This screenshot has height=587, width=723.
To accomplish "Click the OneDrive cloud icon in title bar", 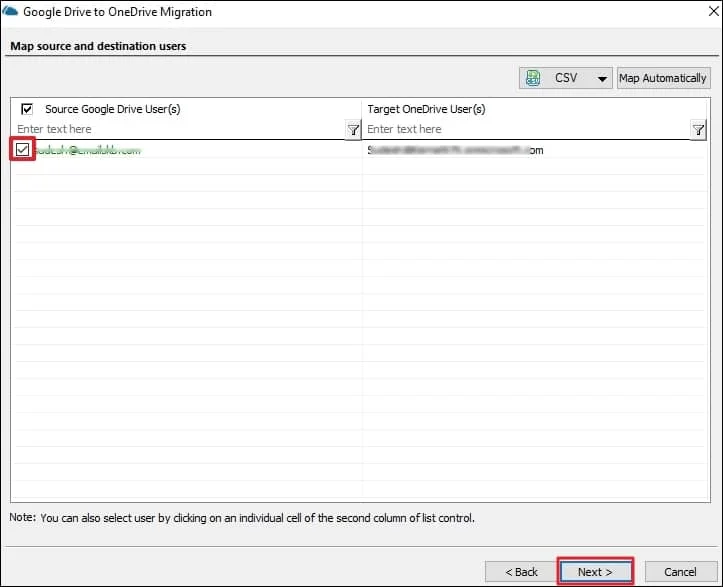I will [10, 11].
